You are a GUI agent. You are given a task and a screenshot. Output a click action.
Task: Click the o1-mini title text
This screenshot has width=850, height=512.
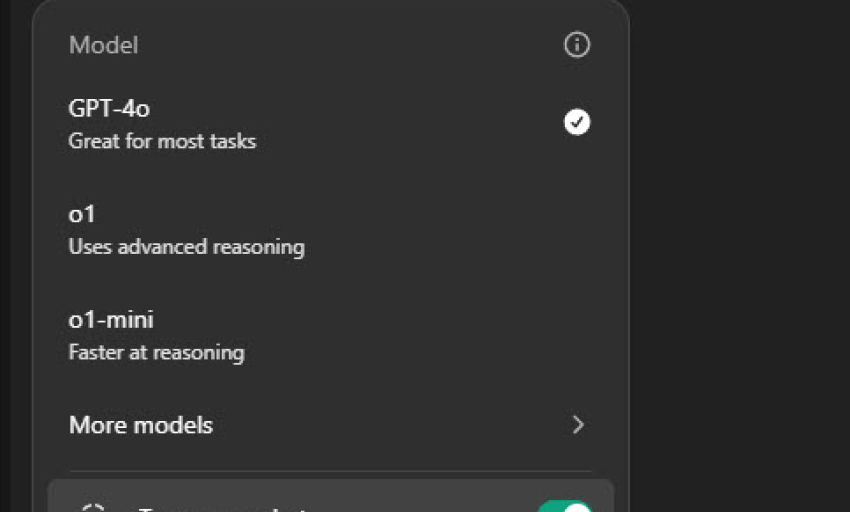(x=111, y=320)
